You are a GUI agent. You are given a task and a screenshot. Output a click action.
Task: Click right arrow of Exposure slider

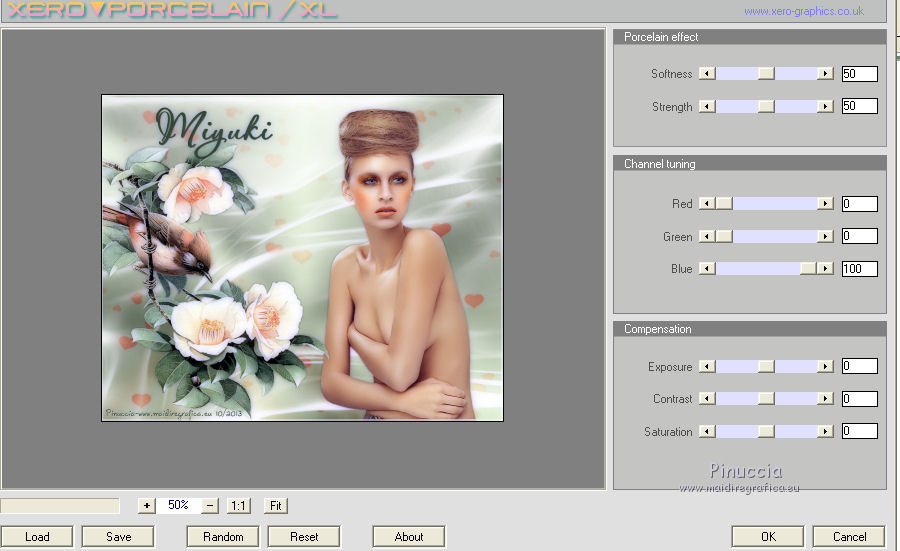click(x=825, y=367)
